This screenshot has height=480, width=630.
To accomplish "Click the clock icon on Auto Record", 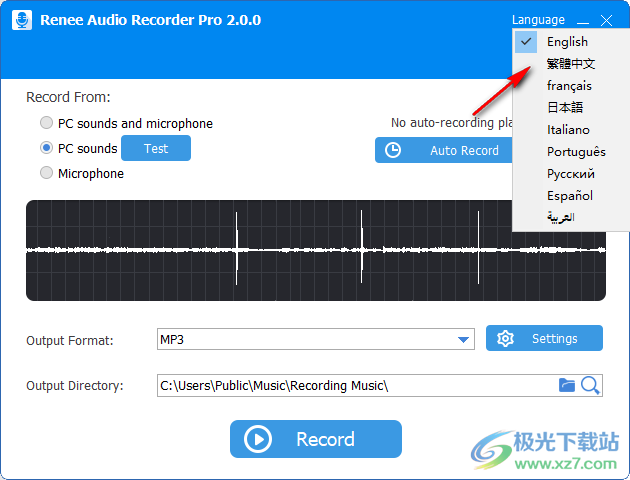I will [x=393, y=150].
